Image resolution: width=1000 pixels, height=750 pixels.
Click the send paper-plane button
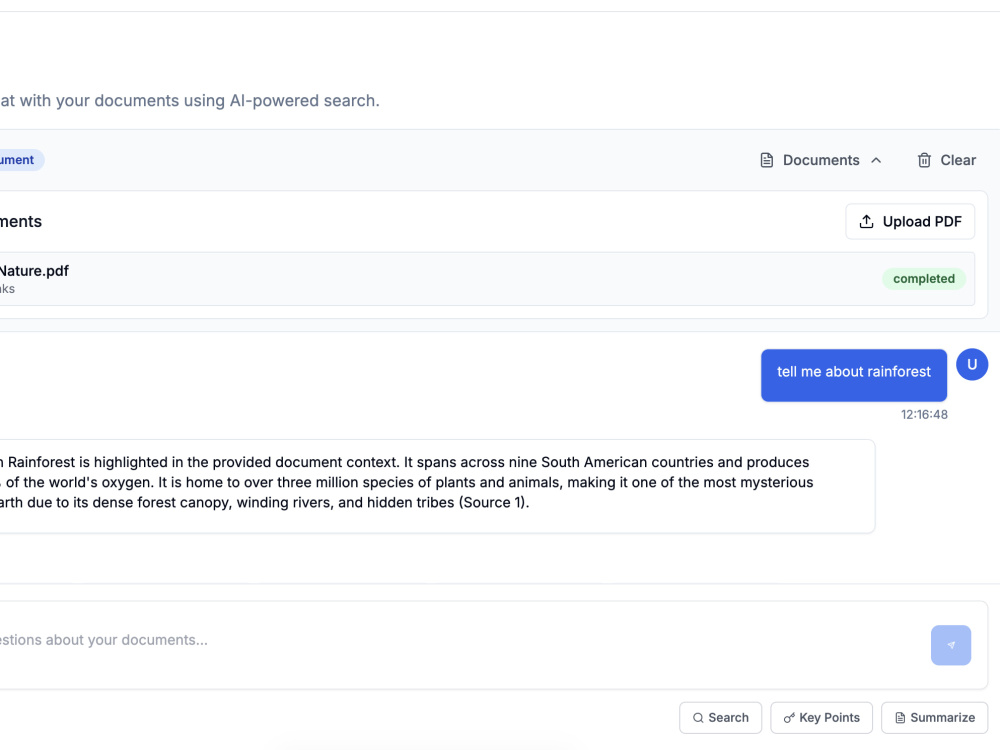[950, 645]
